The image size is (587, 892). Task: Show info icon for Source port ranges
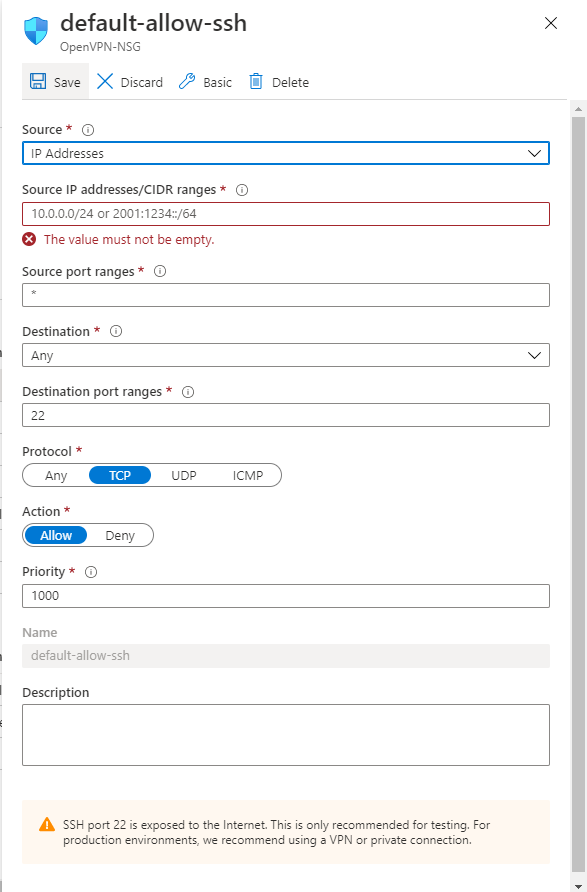[160, 271]
